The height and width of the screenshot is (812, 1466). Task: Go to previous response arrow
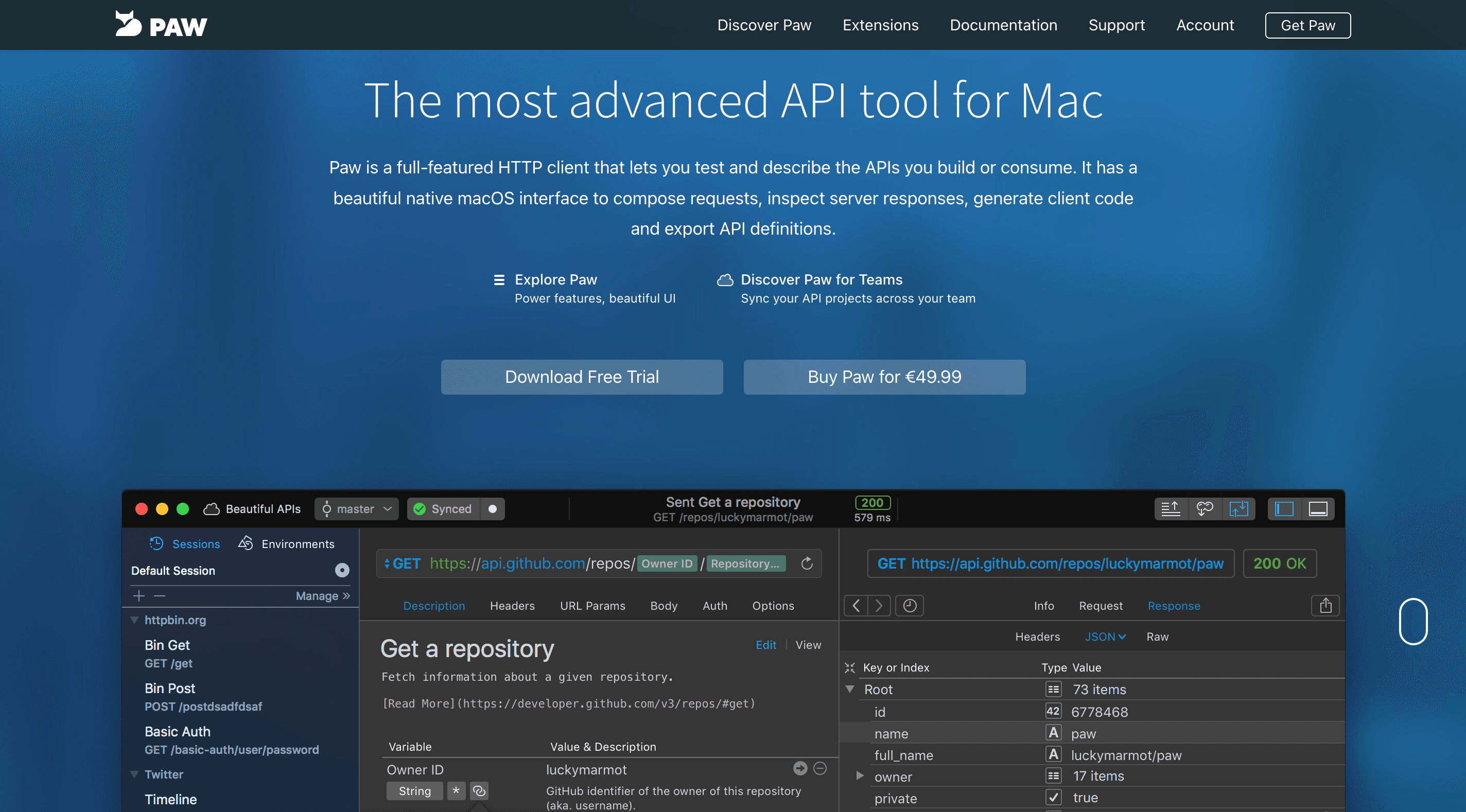click(856, 606)
